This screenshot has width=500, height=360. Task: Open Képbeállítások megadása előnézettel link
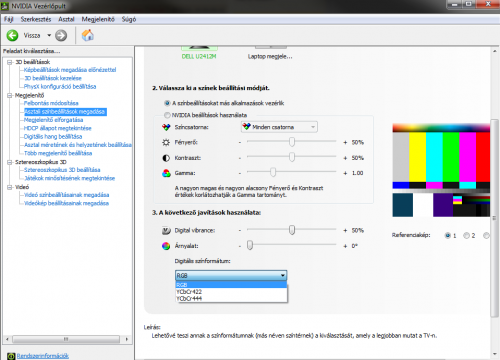pos(70,70)
